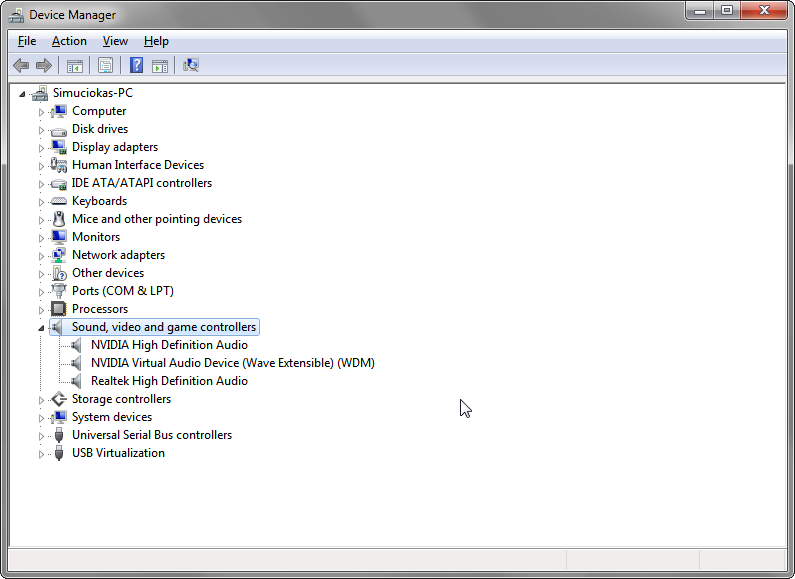
Task: Select Realtek High Definition Audio text
Action: [169, 381]
